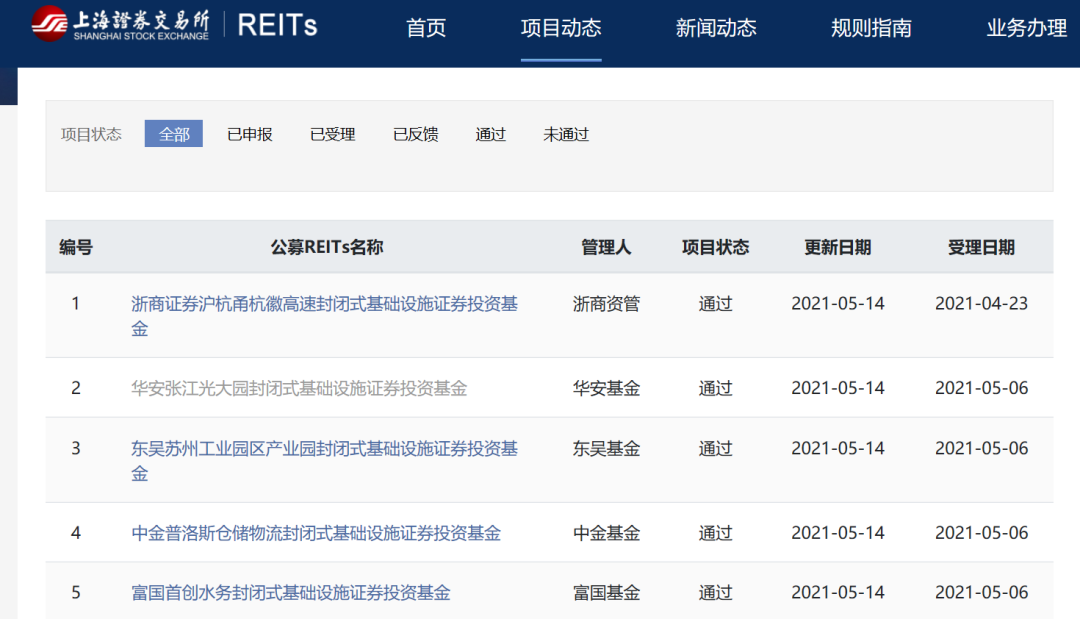1080x619 pixels.
Task: Open the 新闻动态 navigation tab
Action: coord(716,28)
